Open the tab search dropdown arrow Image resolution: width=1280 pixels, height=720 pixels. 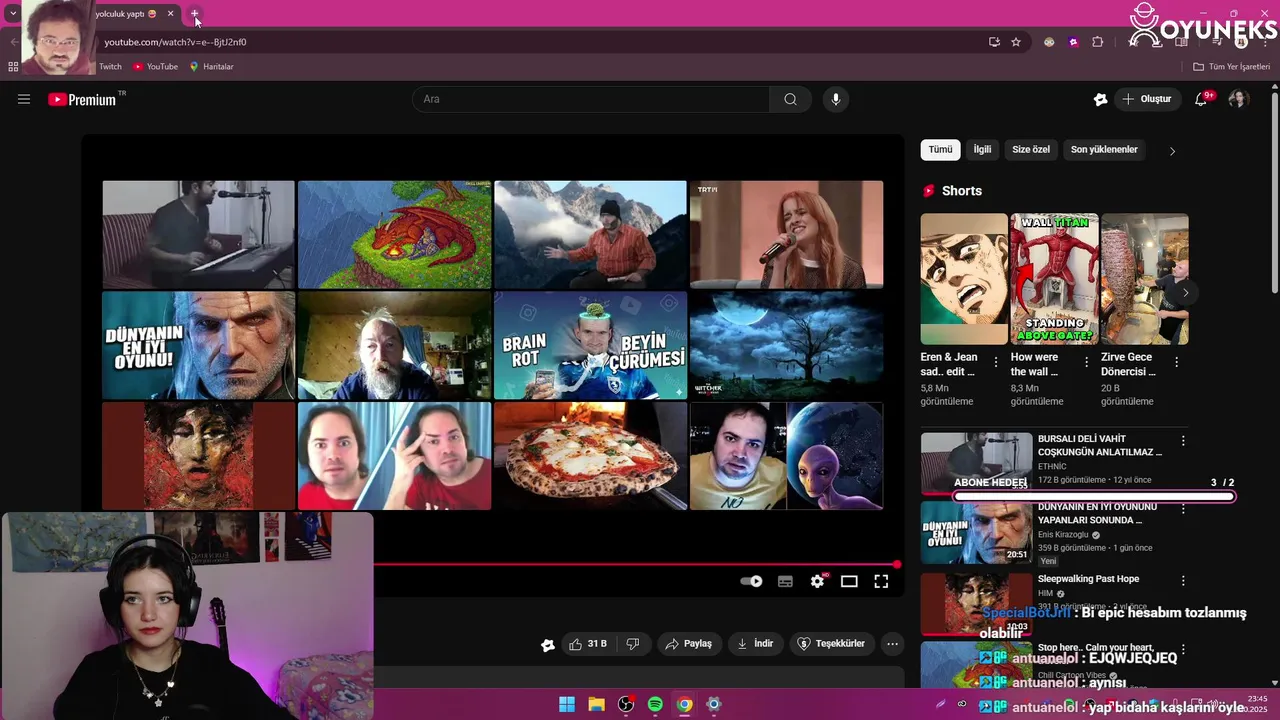13,14
